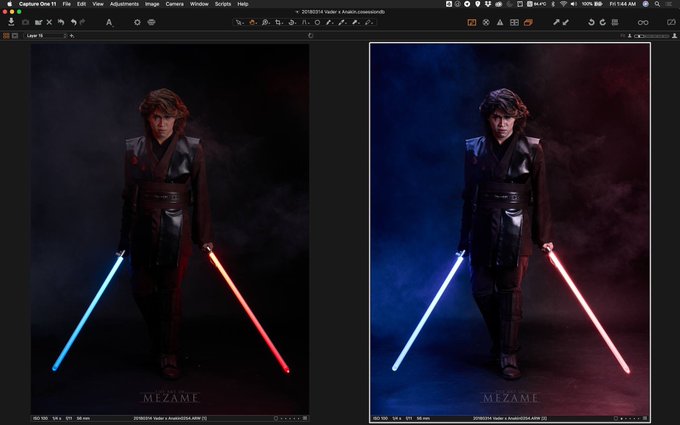Select the White balance picker tool
The image size is (680, 425).
(343, 22)
